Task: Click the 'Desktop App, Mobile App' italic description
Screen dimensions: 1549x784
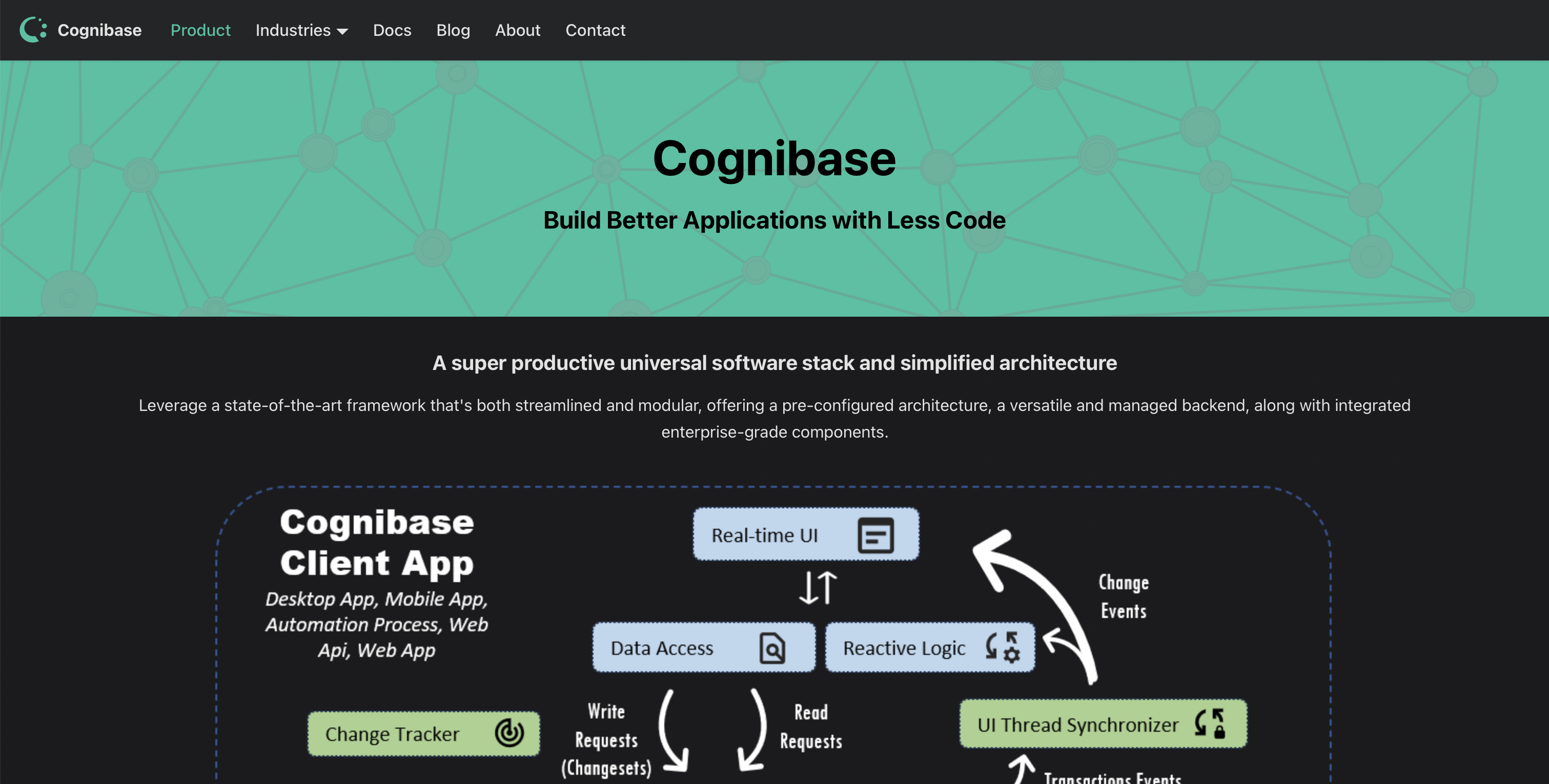Action: click(x=376, y=625)
